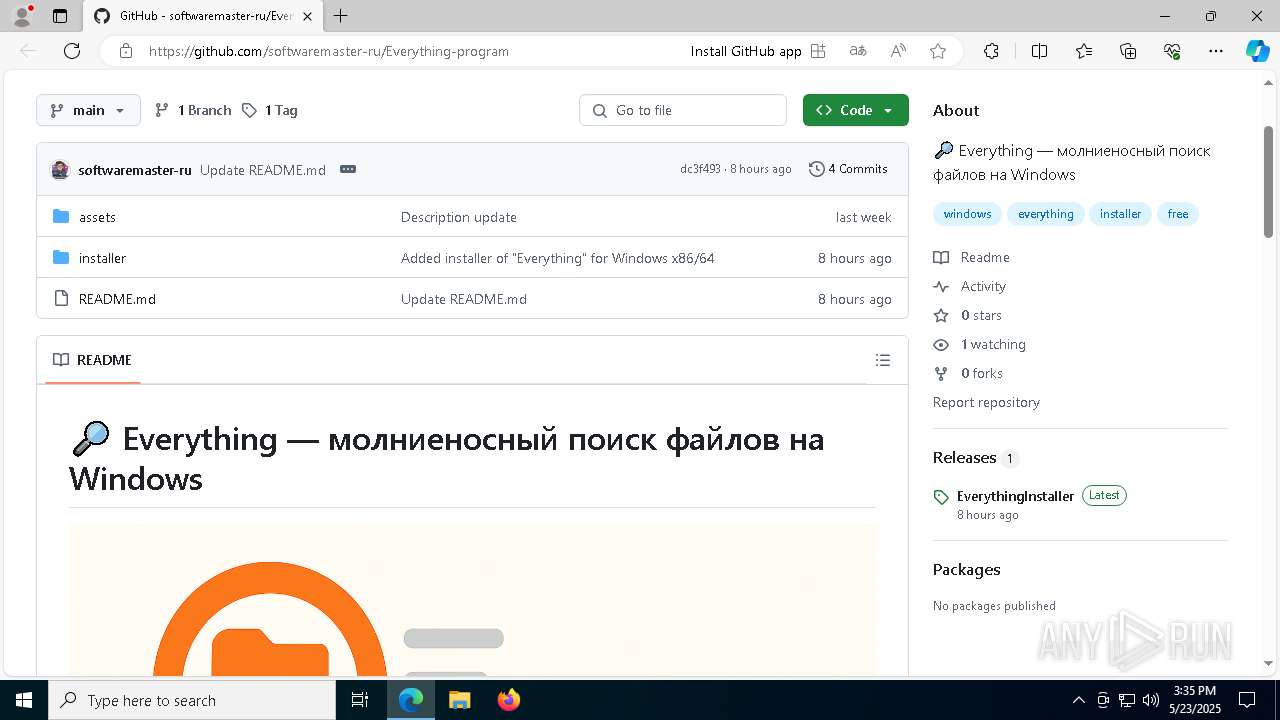The image size is (1280, 720).
Task: Click Report repository link
Action: pos(986,402)
